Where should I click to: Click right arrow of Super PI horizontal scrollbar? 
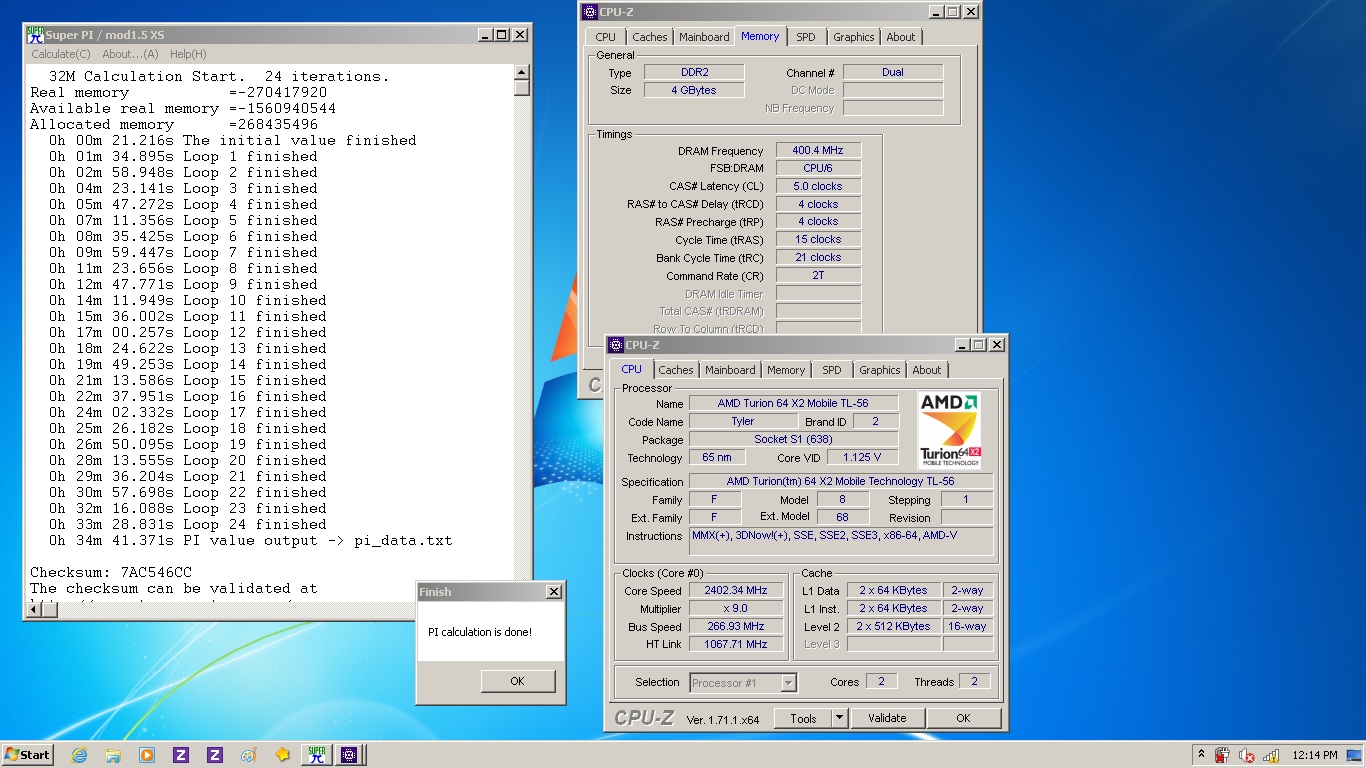click(506, 609)
